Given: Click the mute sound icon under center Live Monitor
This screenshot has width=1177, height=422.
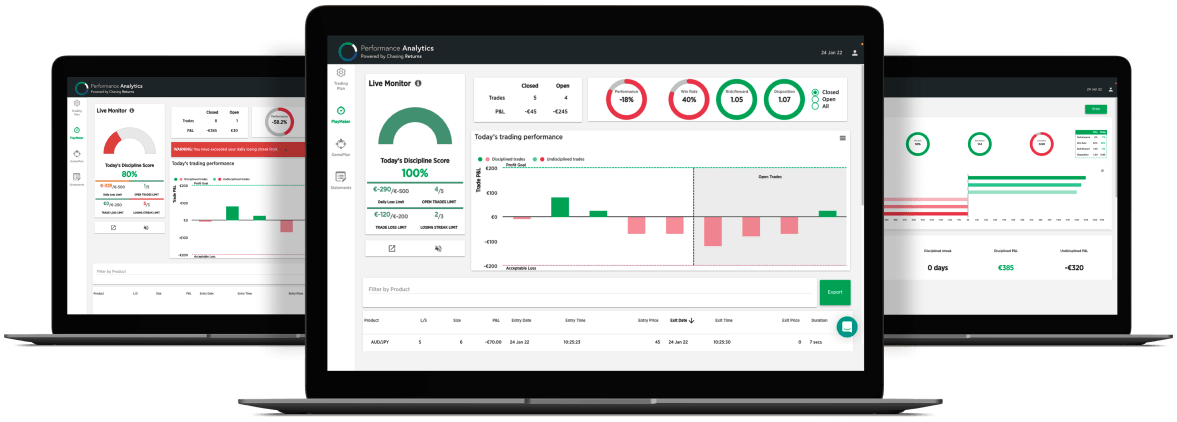Looking at the screenshot, I should click(438, 248).
